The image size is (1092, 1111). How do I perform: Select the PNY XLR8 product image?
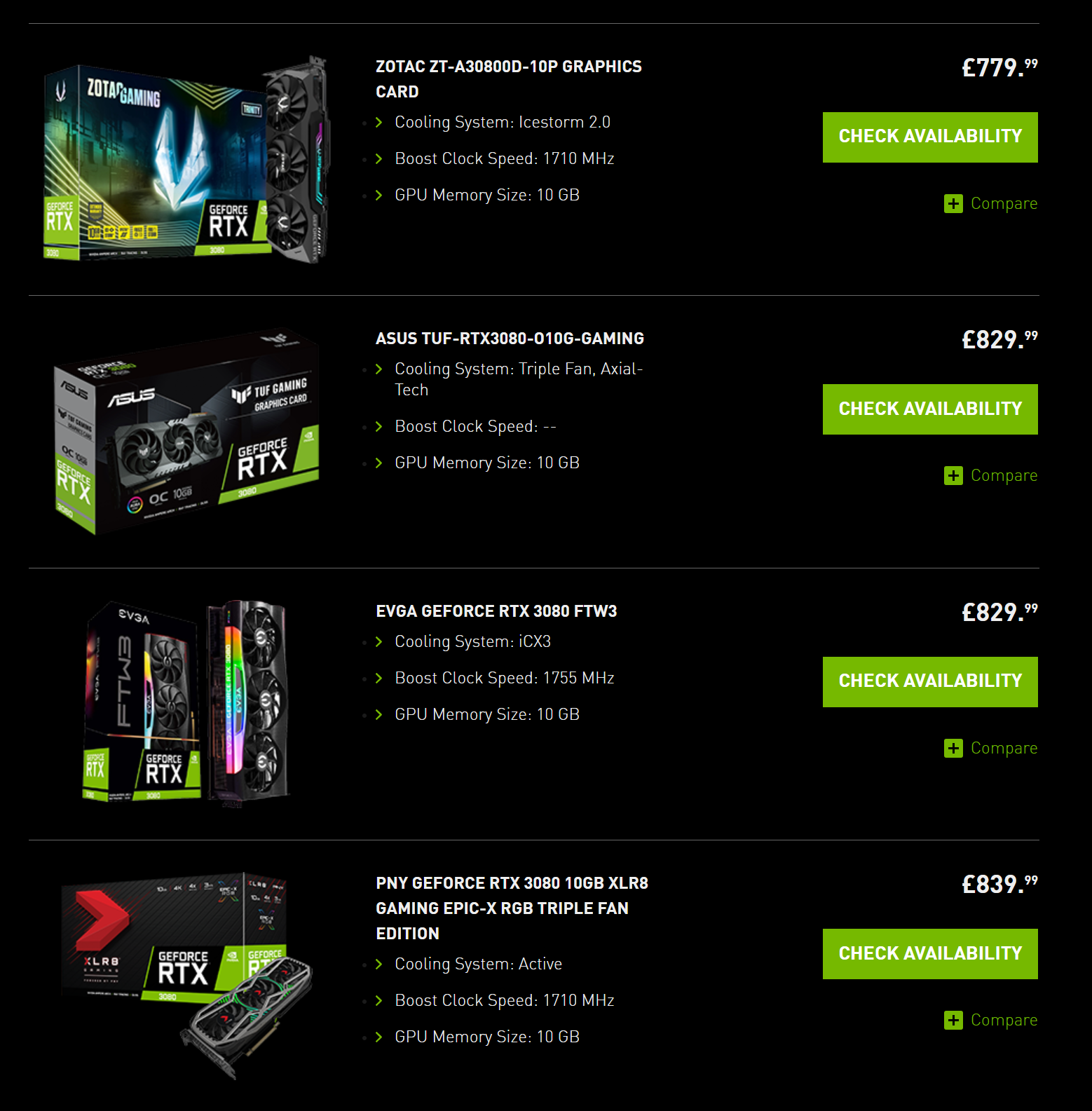[x=186, y=975]
